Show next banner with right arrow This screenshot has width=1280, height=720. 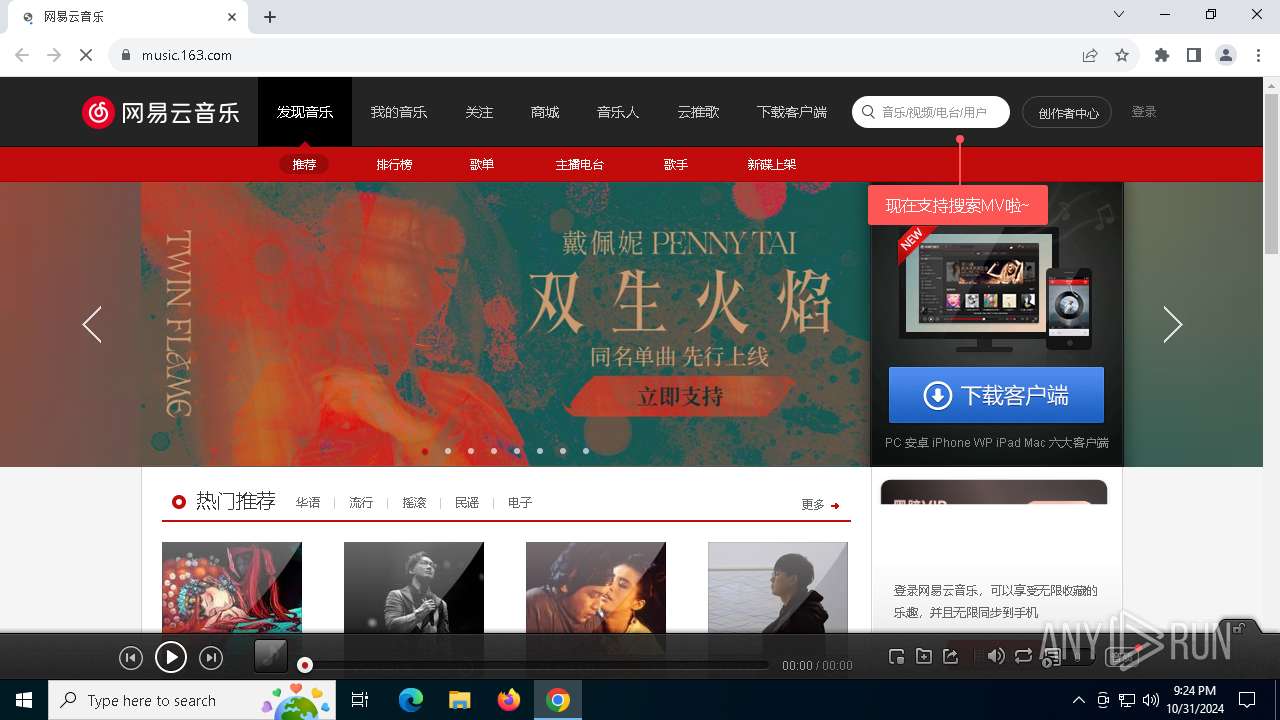click(1173, 324)
